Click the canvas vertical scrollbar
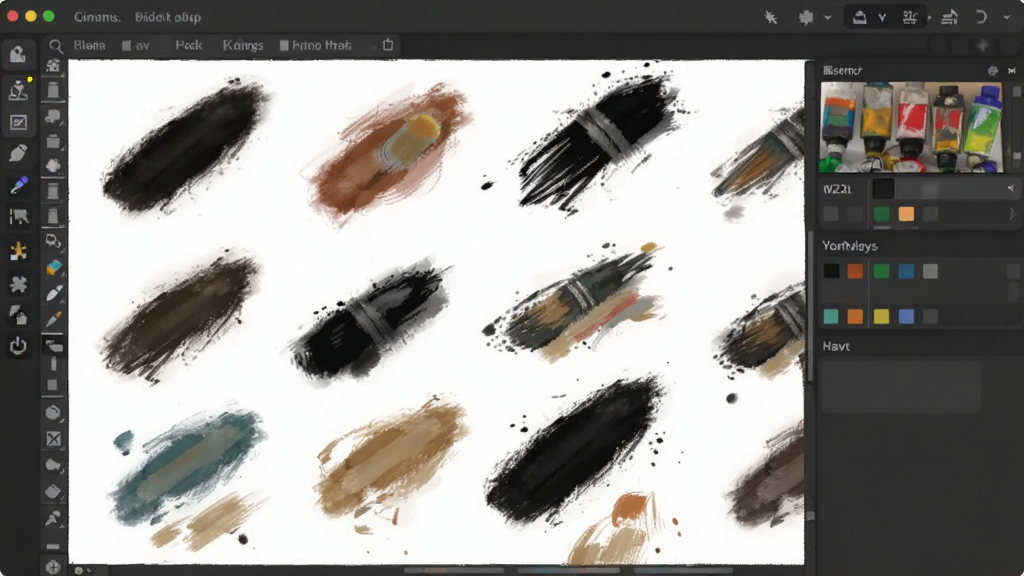Image resolution: width=1024 pixels, height=576 pixels. point(810,307)
